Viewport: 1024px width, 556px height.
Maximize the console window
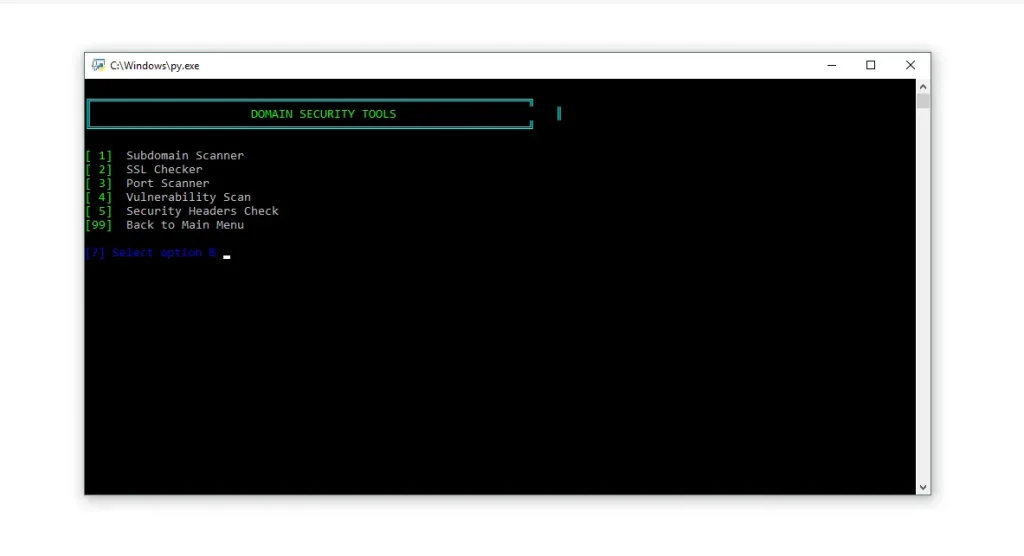pos(870,65)
